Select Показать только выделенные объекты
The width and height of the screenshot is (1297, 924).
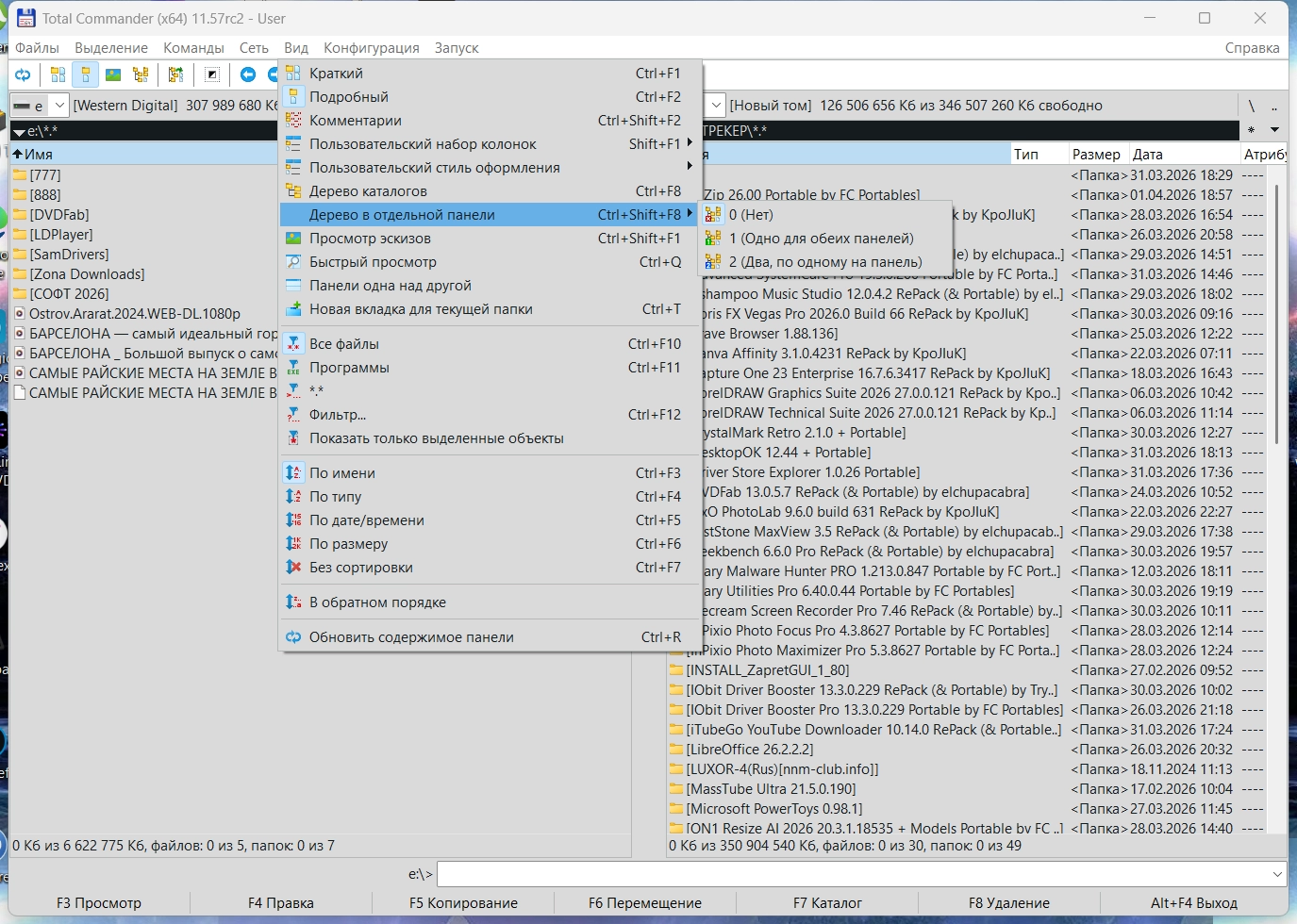[491, 438]
